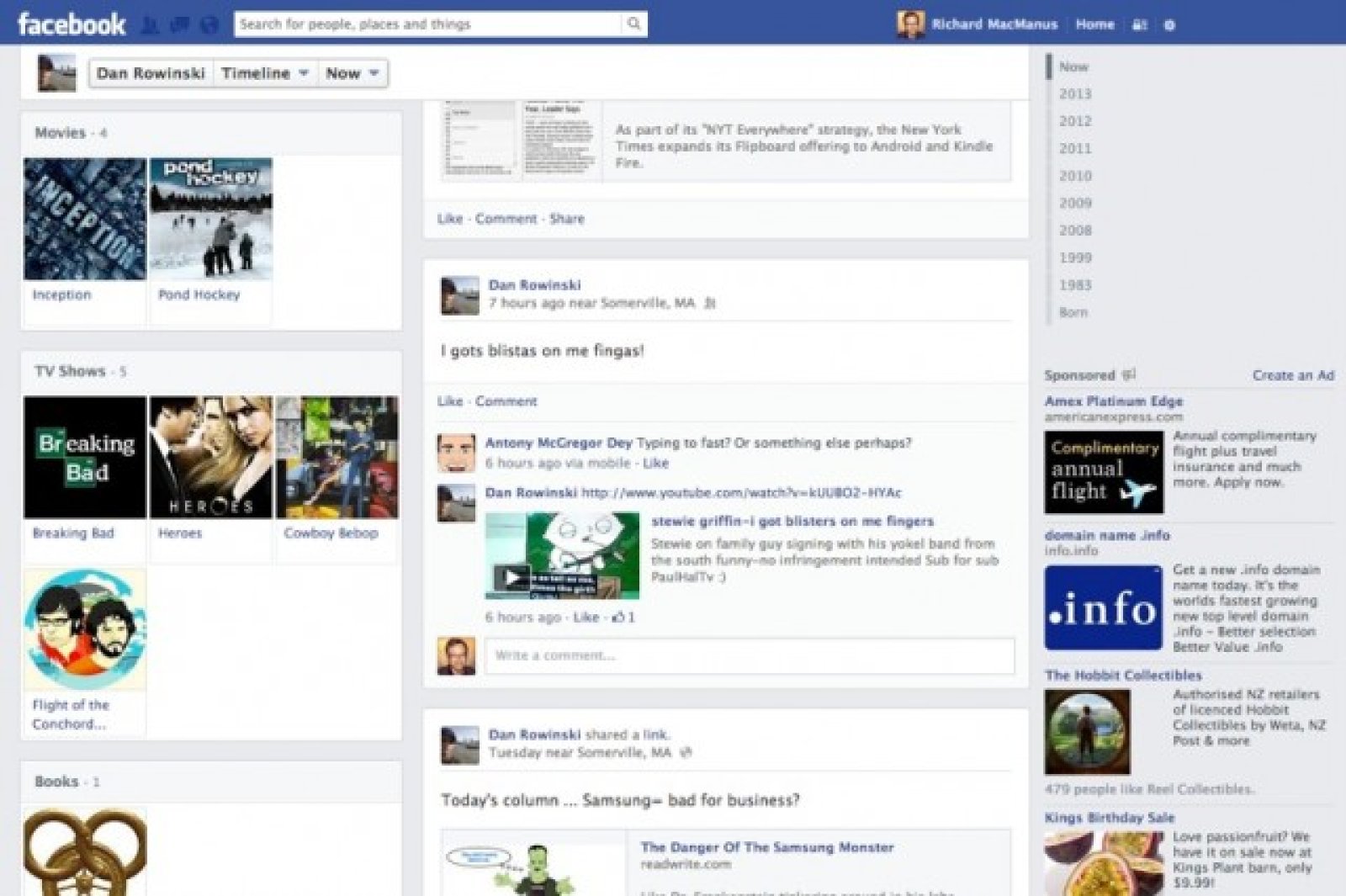This screenshot has height=896, width=1346.
Task: Jump to 2011 on the timeline
Action: tap(1075, 149)
